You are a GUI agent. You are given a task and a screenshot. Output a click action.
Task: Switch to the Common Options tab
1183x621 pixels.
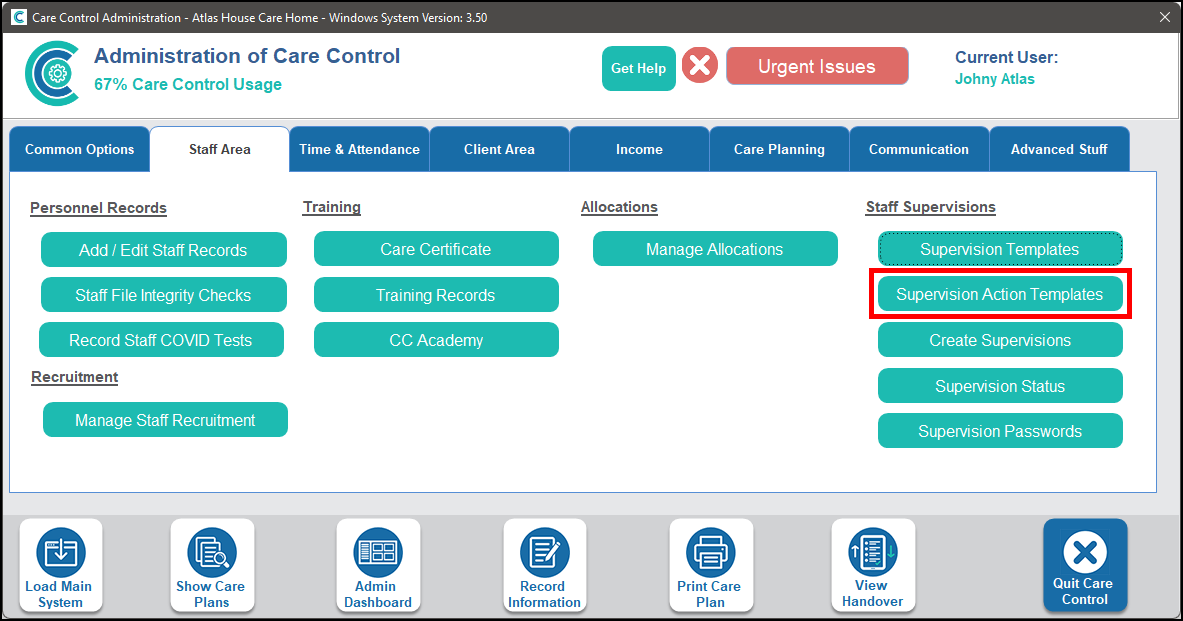(x=80, y=150)
